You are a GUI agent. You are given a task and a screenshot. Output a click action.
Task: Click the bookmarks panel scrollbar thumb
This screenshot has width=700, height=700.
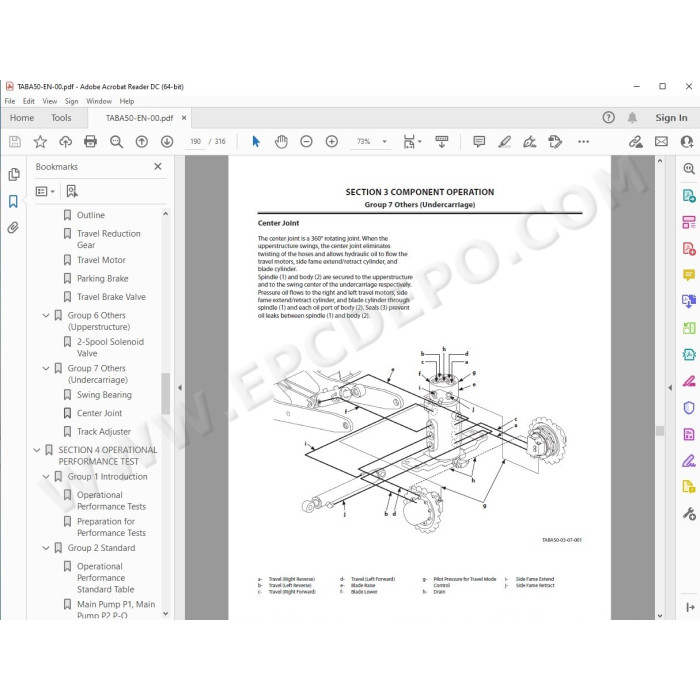166,394
